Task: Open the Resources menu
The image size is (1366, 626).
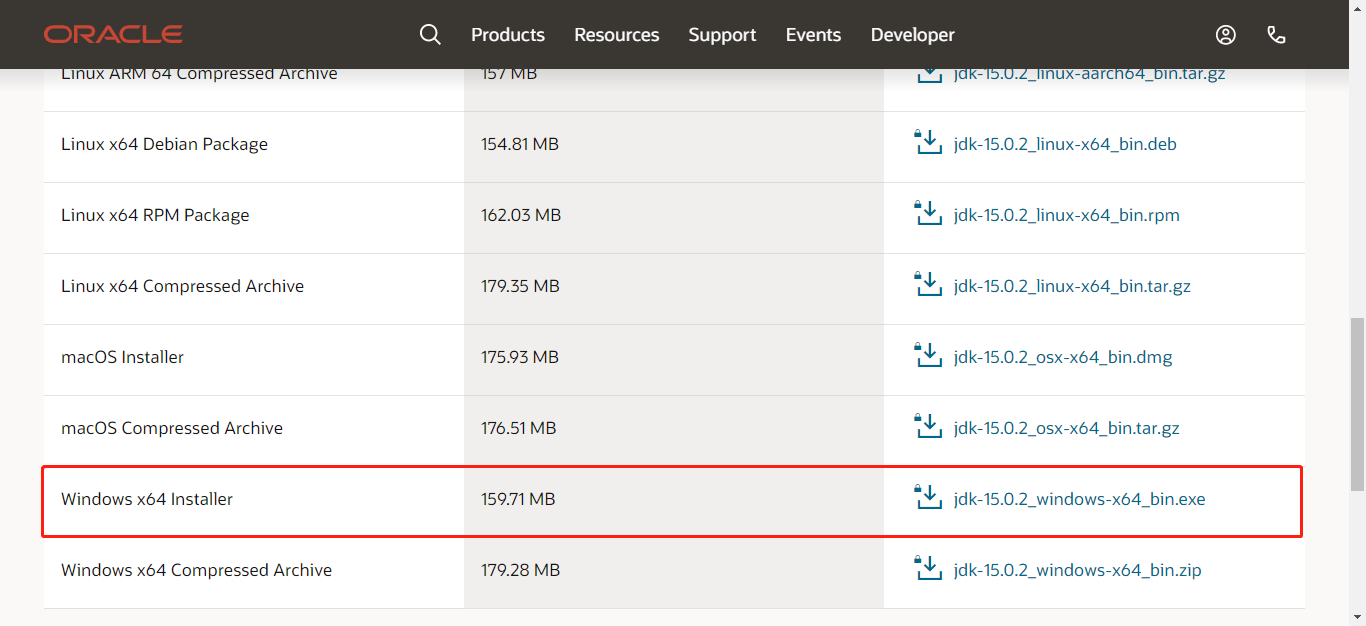Action: coord(617,35)
